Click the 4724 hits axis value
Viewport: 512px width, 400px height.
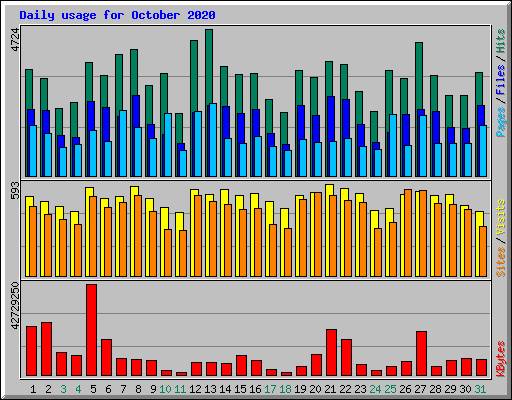click(15, 40)
